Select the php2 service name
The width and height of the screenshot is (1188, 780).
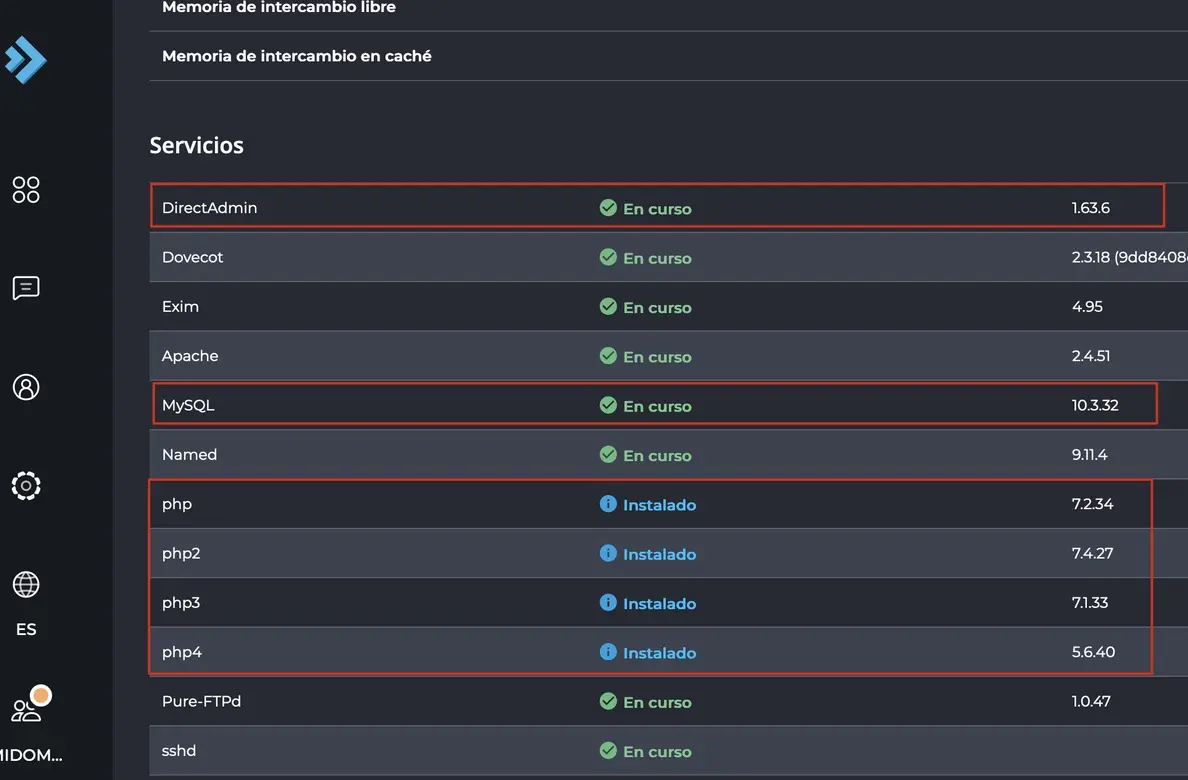tap(181, 554)
